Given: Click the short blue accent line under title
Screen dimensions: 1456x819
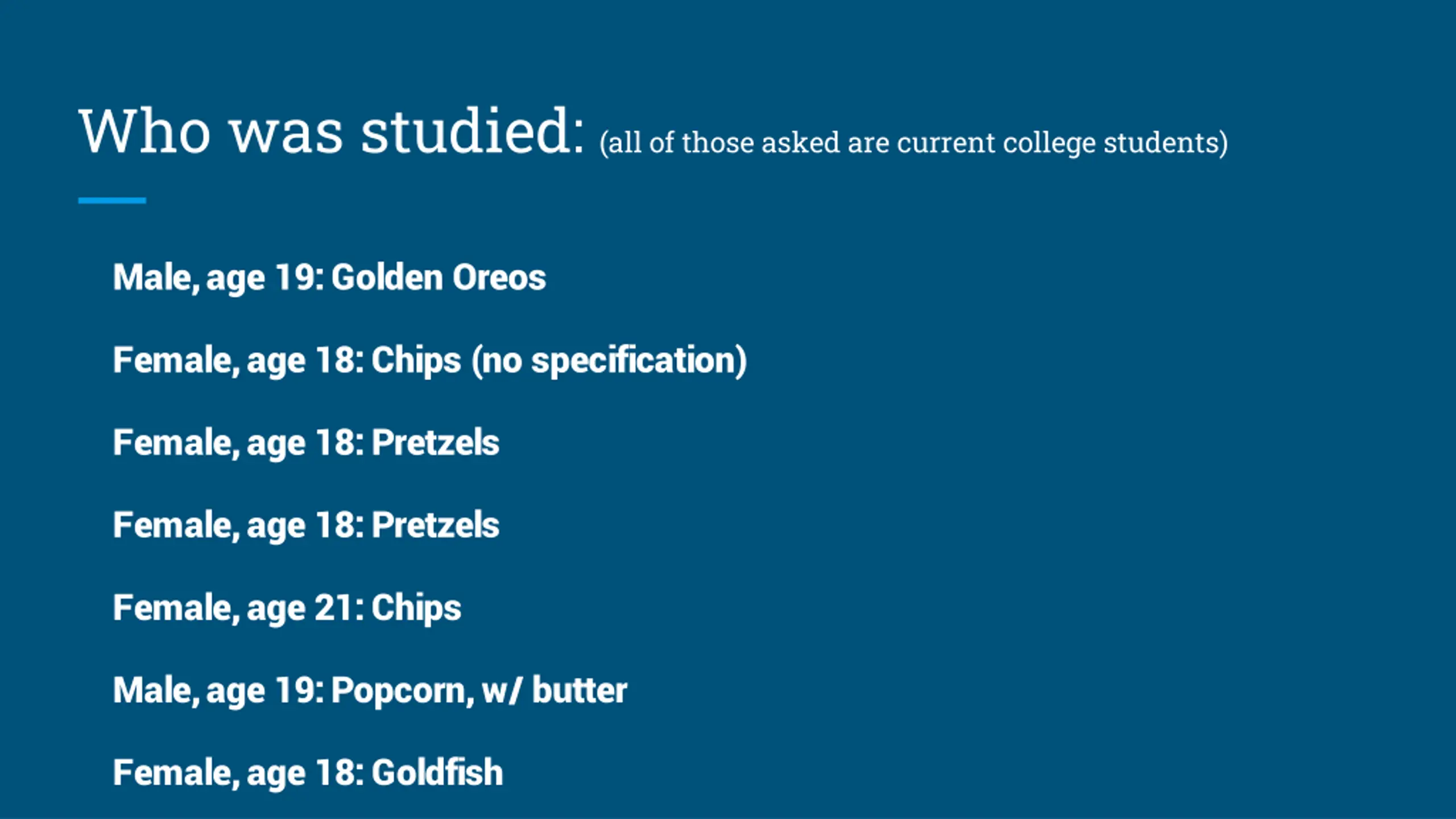Looking at the screenshot, I should [x=112, y=200].
